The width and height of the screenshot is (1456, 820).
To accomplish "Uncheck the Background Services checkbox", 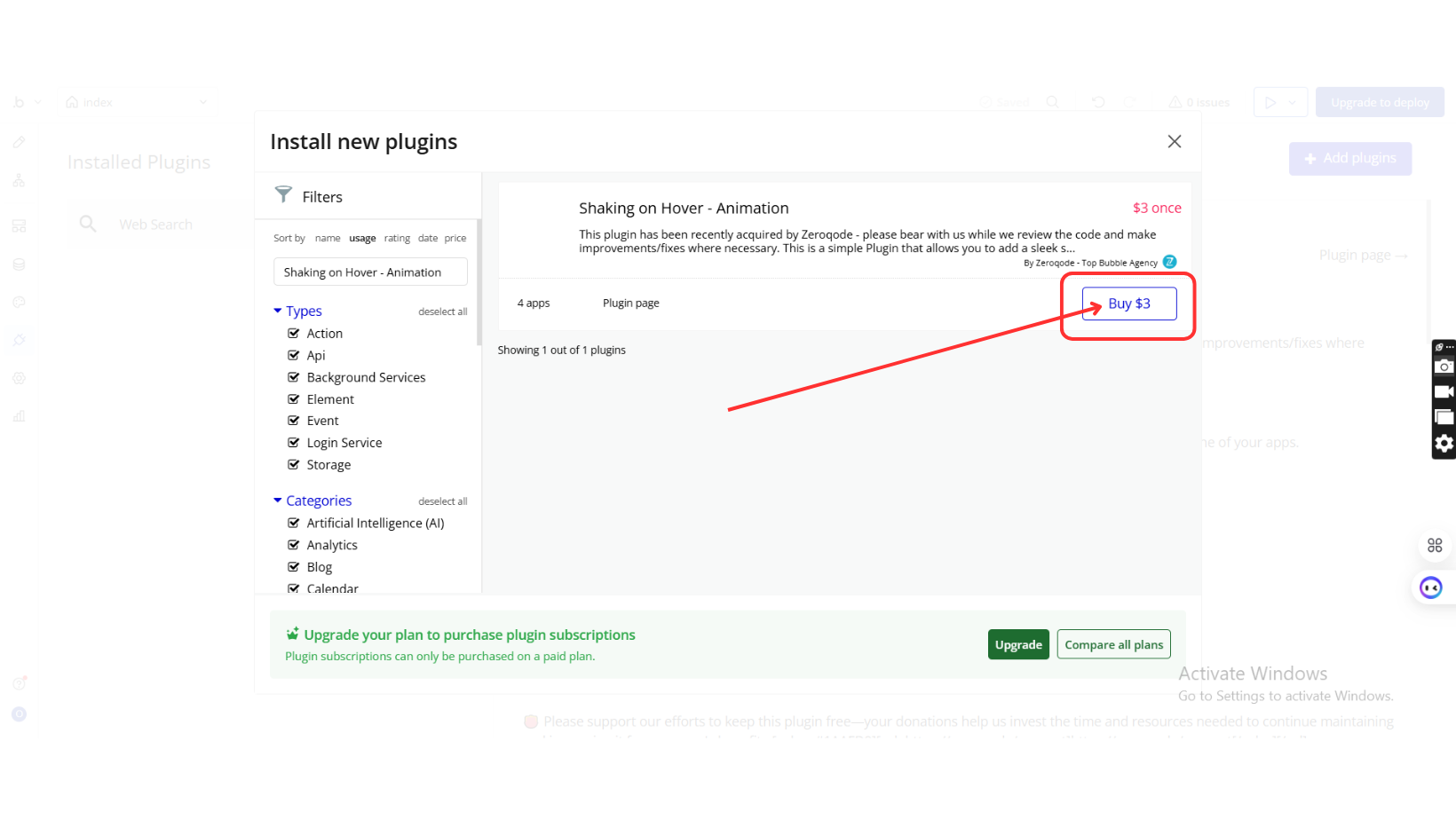I will (x=294, y=377).
